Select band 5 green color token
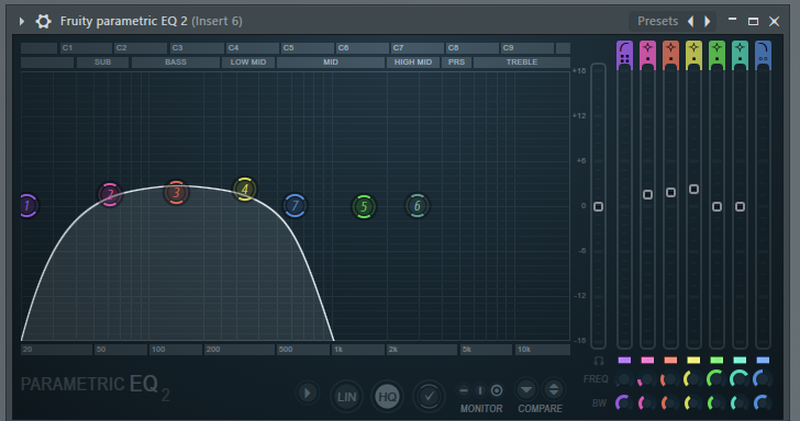The height and width of the screenshot is (421, 800). coord(717,360)
